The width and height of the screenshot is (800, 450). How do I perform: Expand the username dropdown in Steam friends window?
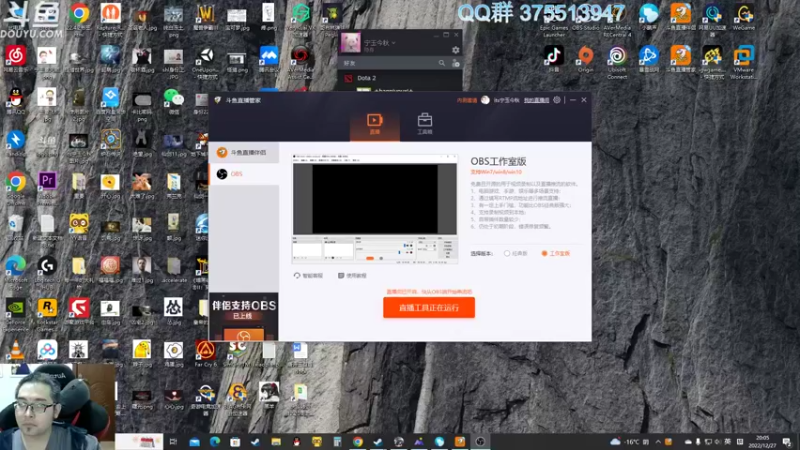point(393,42)
